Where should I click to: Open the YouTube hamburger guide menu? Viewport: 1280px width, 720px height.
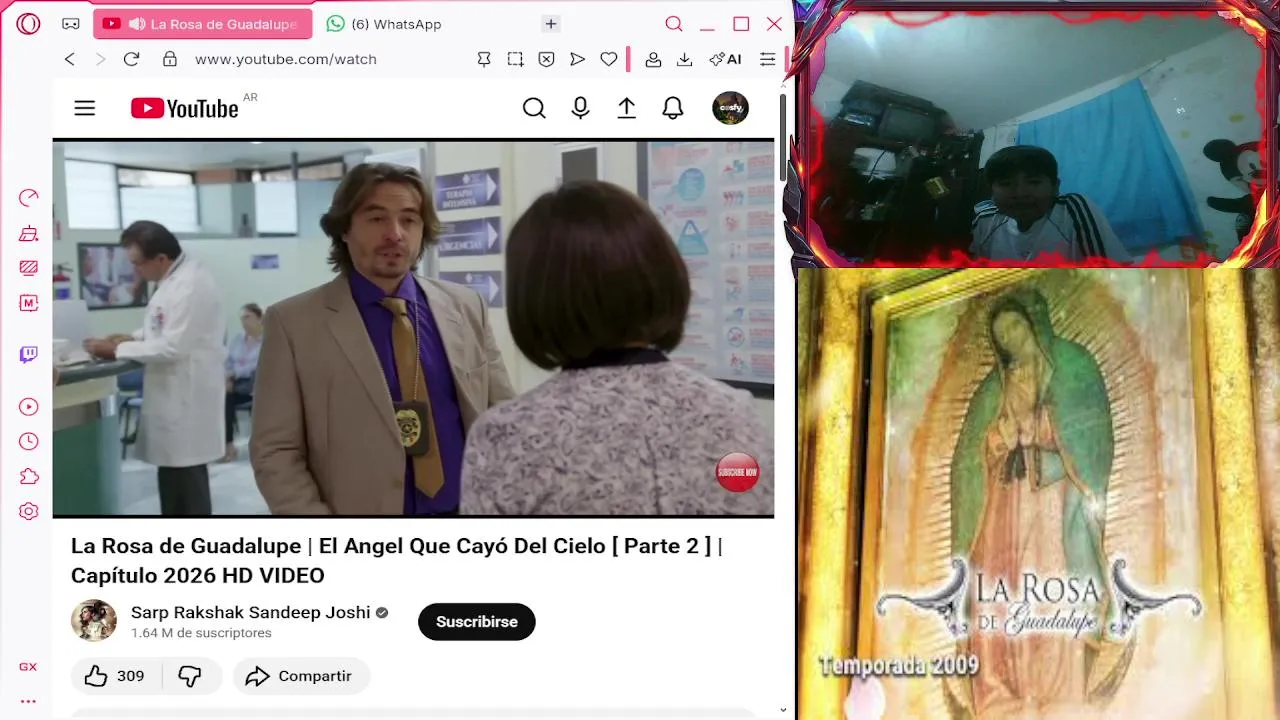(x=84, y=108)
